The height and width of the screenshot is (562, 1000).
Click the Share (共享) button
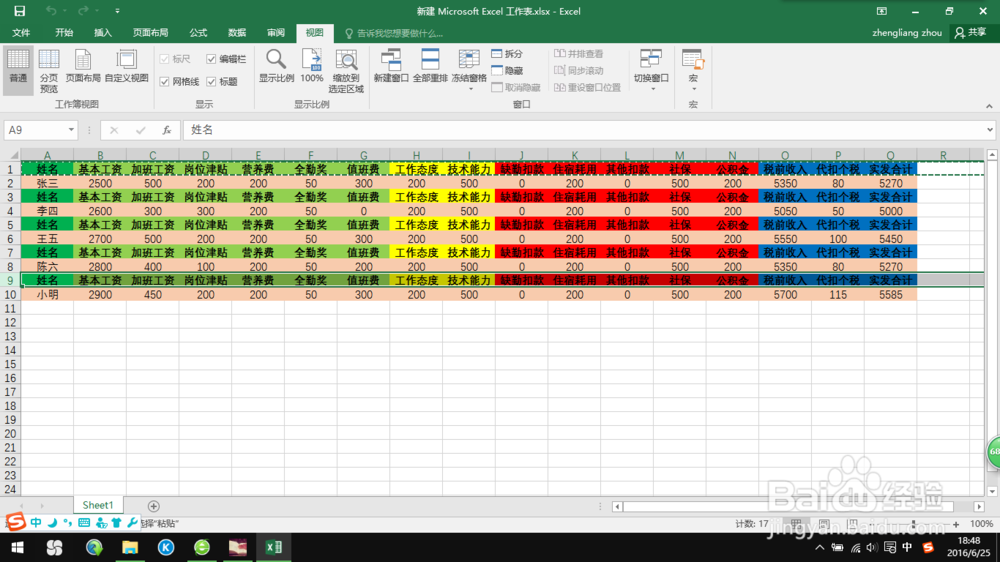point(971,33)
